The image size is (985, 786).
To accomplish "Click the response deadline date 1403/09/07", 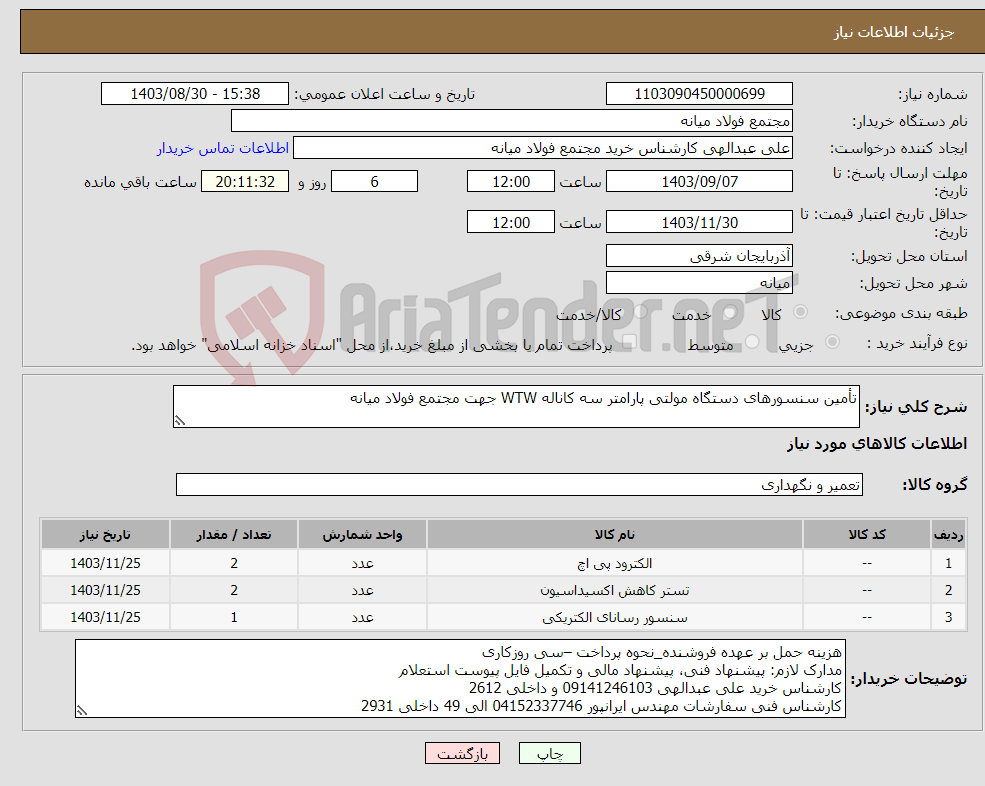I will 699,182.
